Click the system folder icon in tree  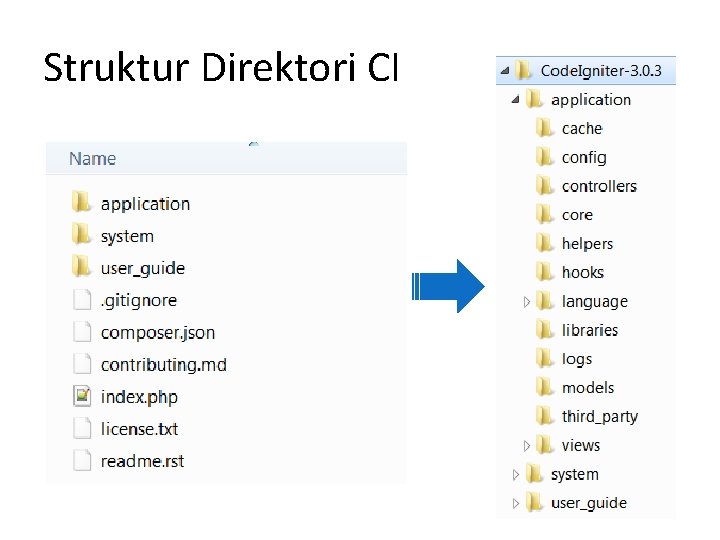coord(534,474)
